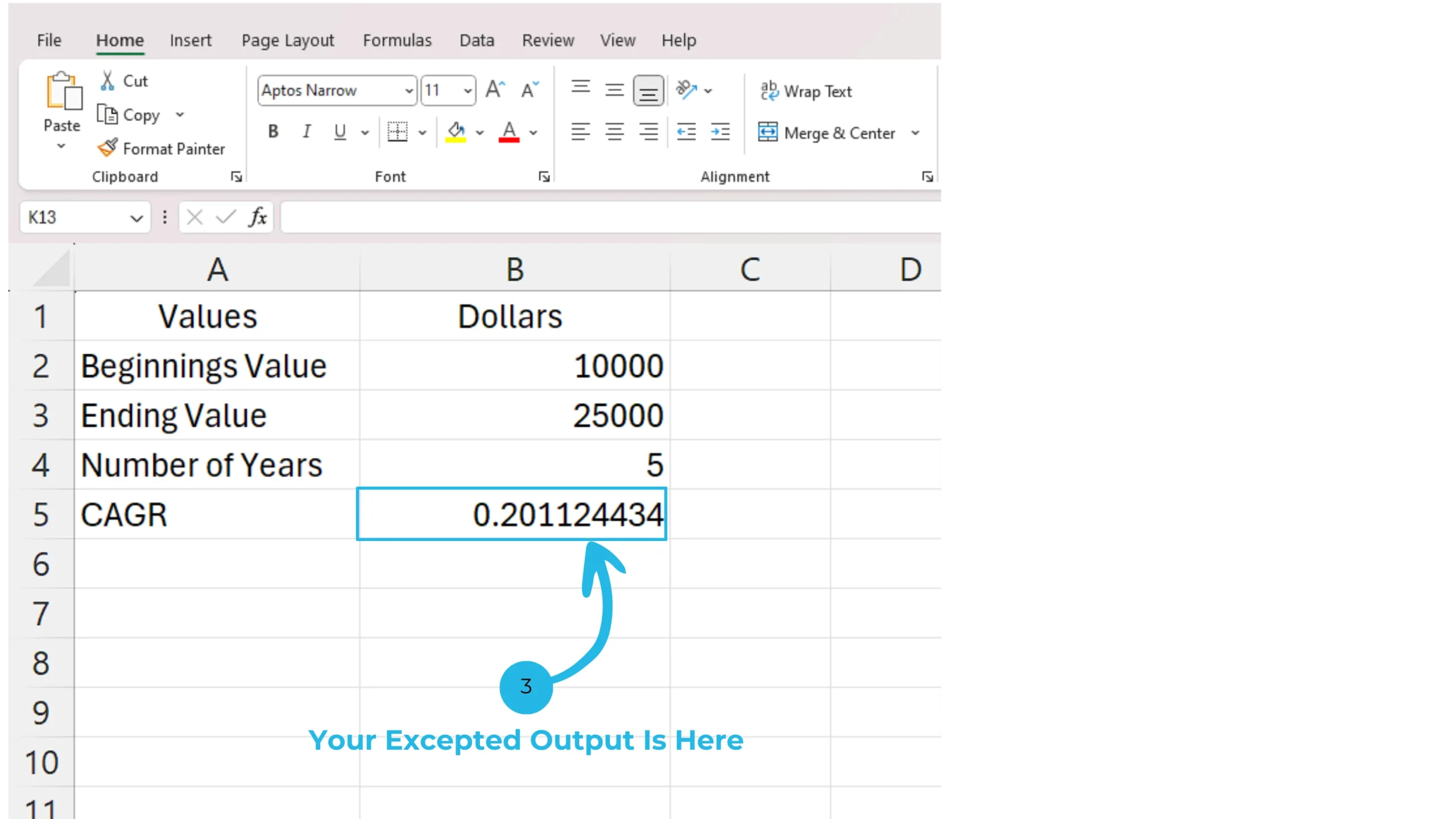
Task: Apply borders with the borders icon
Action: tap(398, 132)
